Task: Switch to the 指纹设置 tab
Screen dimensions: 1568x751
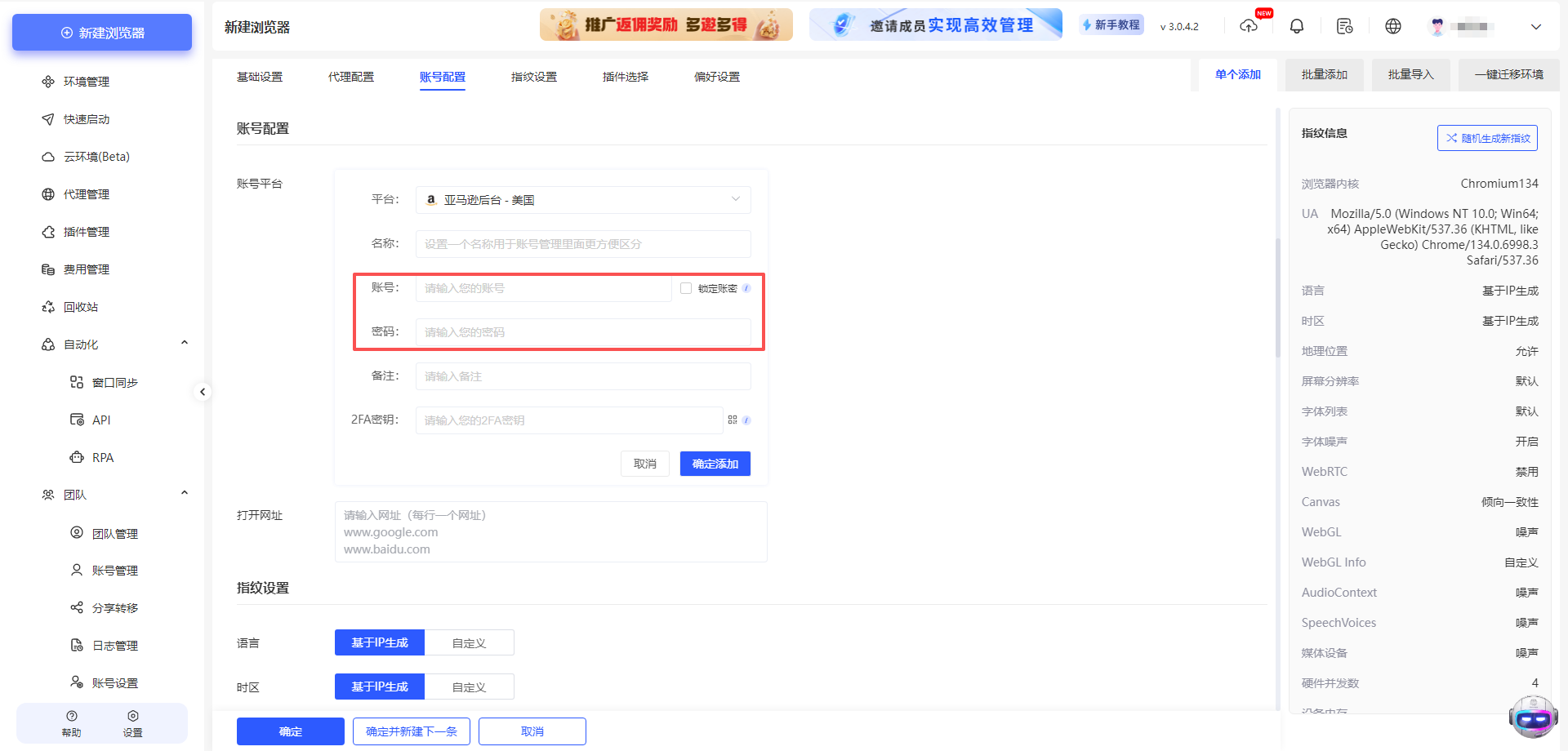Action: pyautogui.click(x=533, y=76)
